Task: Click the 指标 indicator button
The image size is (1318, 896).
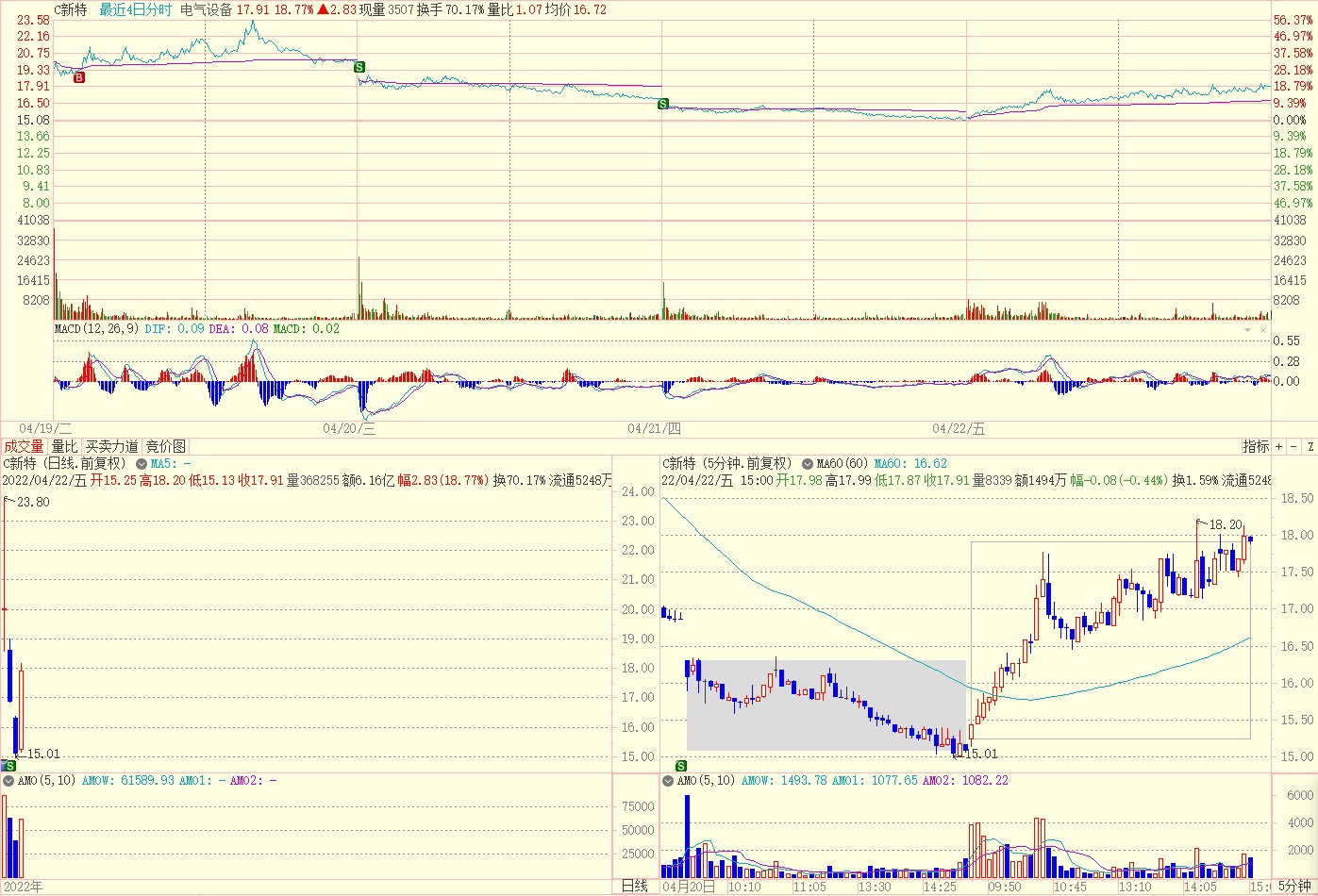Action: (1256, 446)
